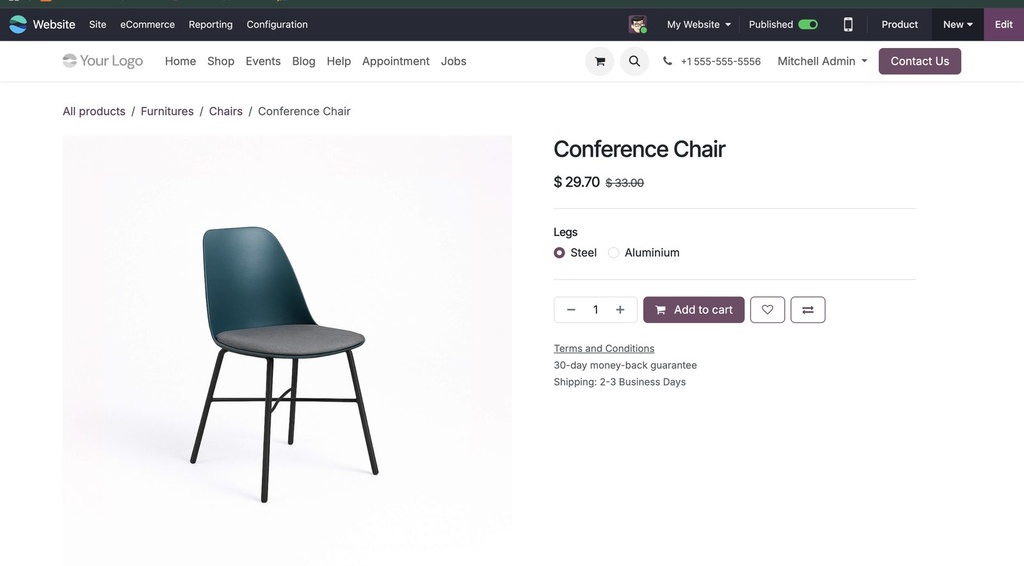Click the Odoo Website app logo
The height and width of the screenshot is (566, 1024).
[18, 25]
